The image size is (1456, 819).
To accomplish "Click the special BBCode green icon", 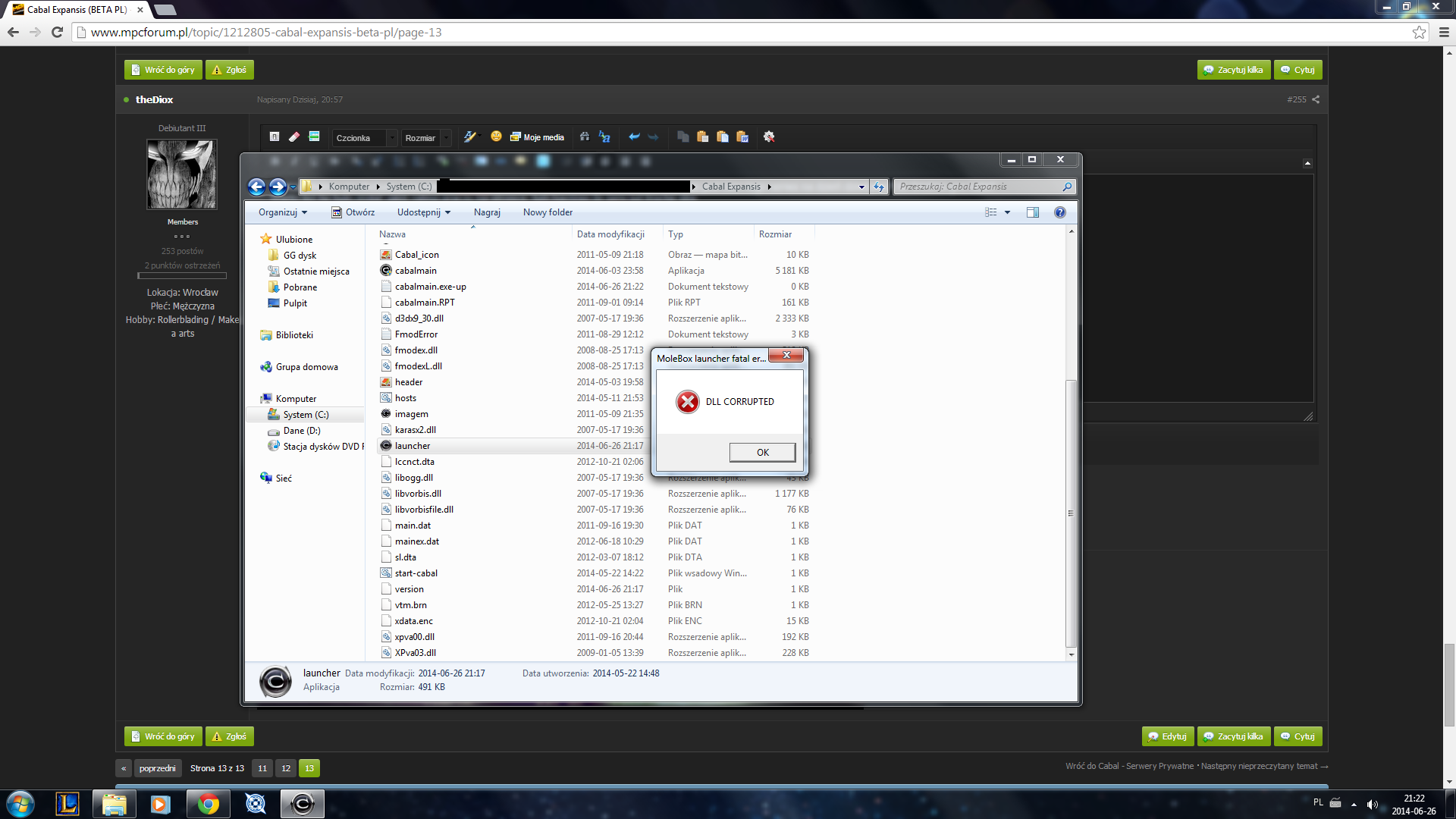I will point(314,137).
